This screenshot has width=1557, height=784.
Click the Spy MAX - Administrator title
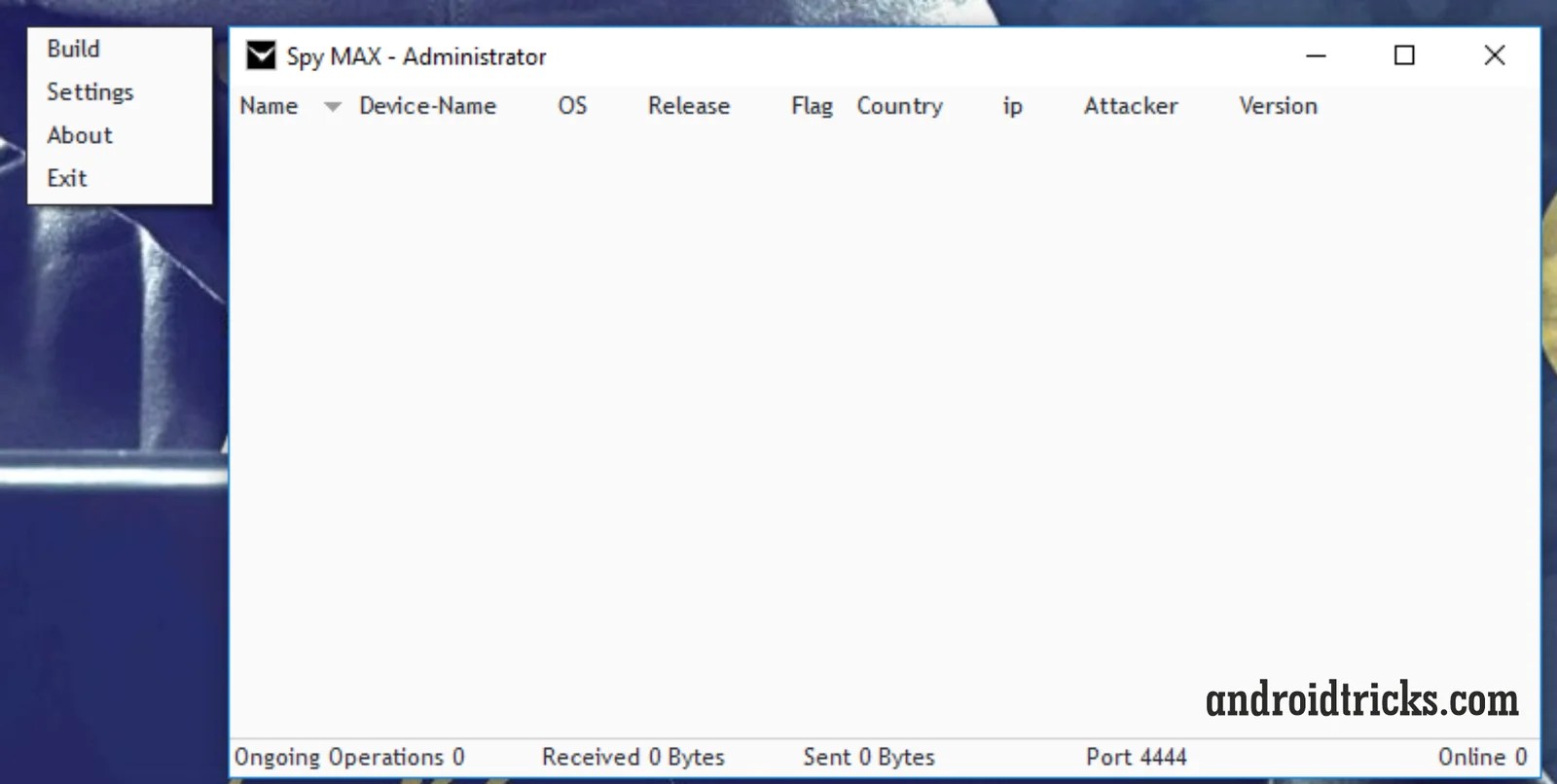pyautogui.click(x=416, y=57)
